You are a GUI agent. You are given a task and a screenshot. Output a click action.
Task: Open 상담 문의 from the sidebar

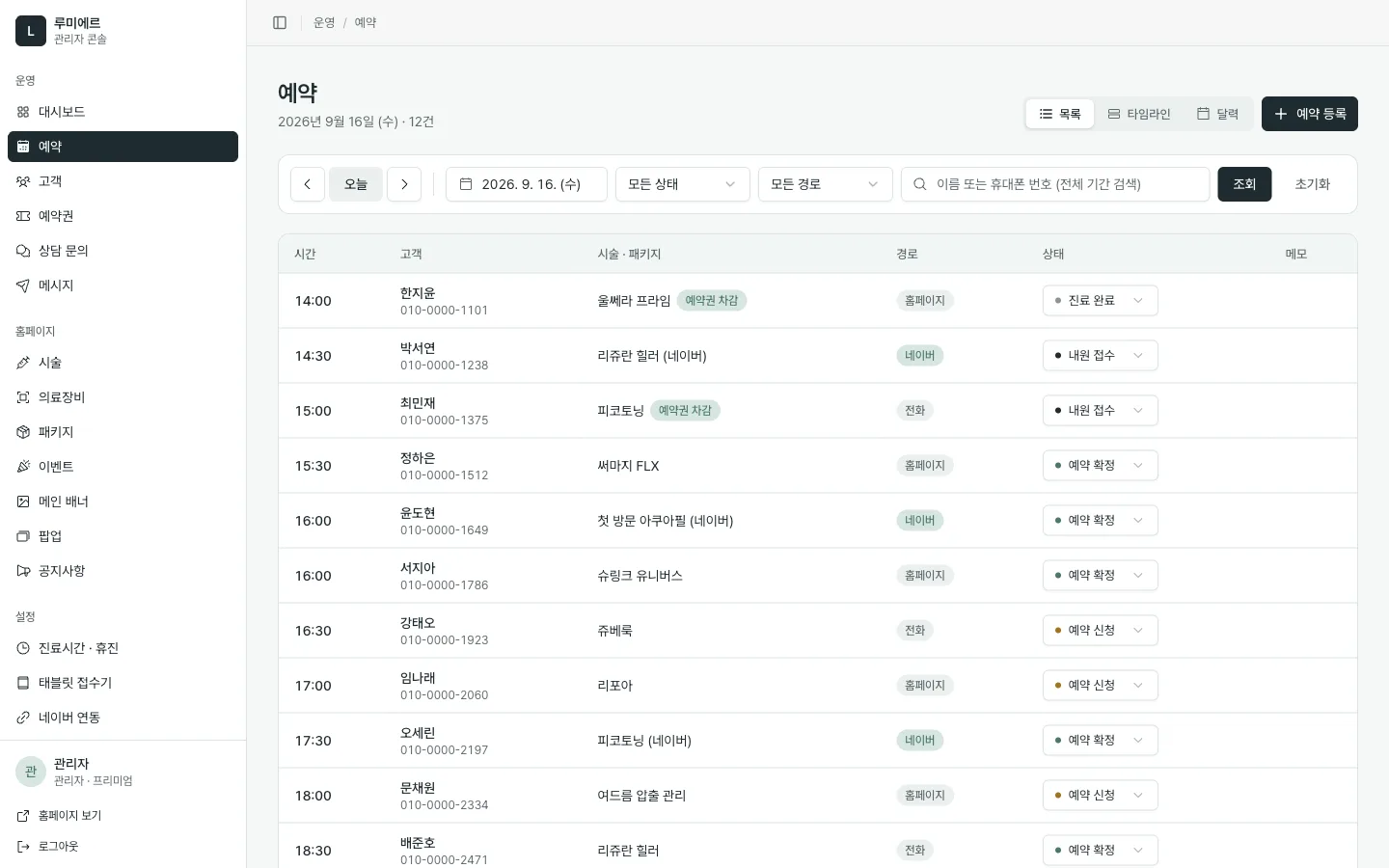123,251
